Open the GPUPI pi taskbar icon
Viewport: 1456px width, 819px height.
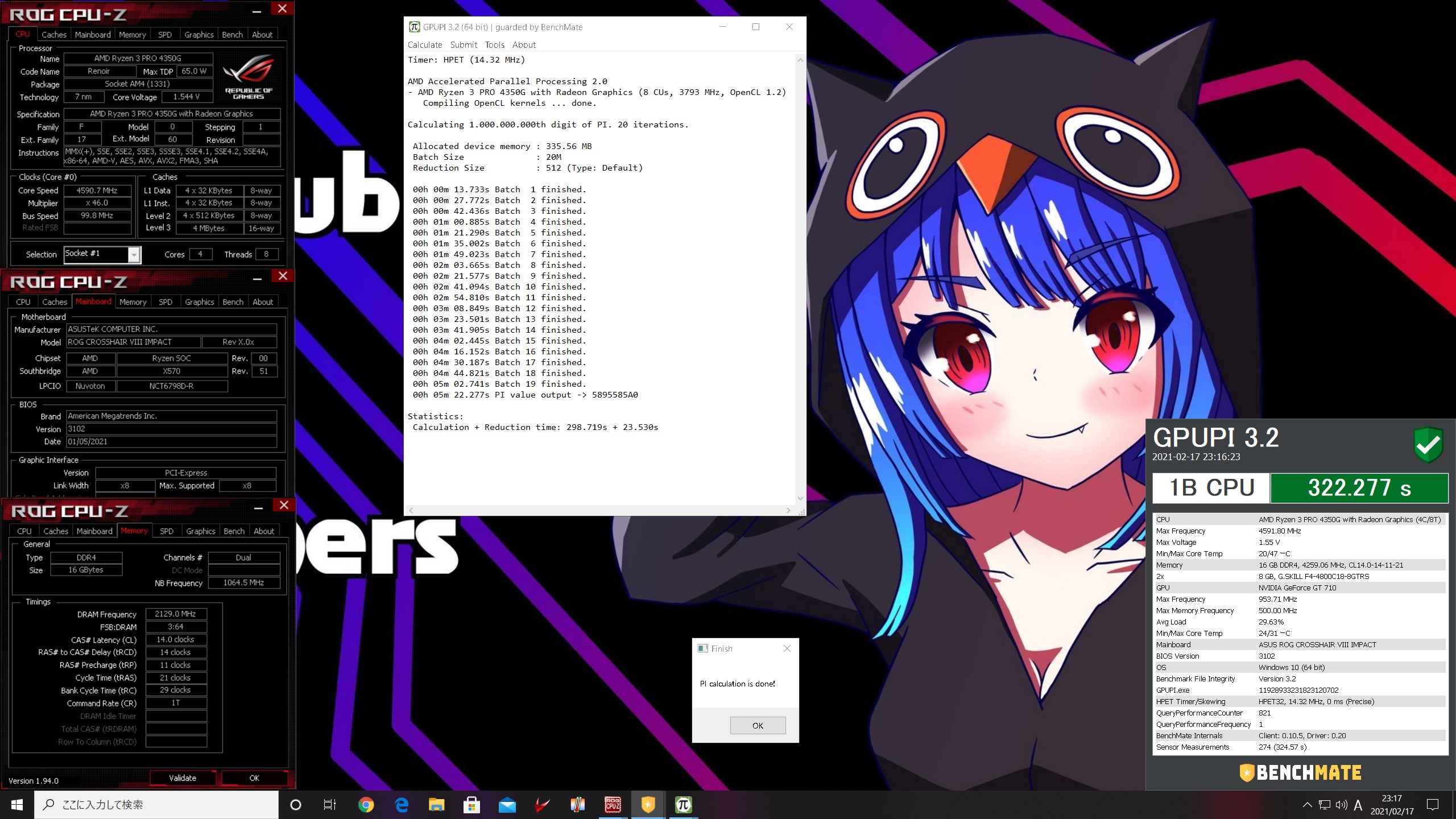(683, 805)
